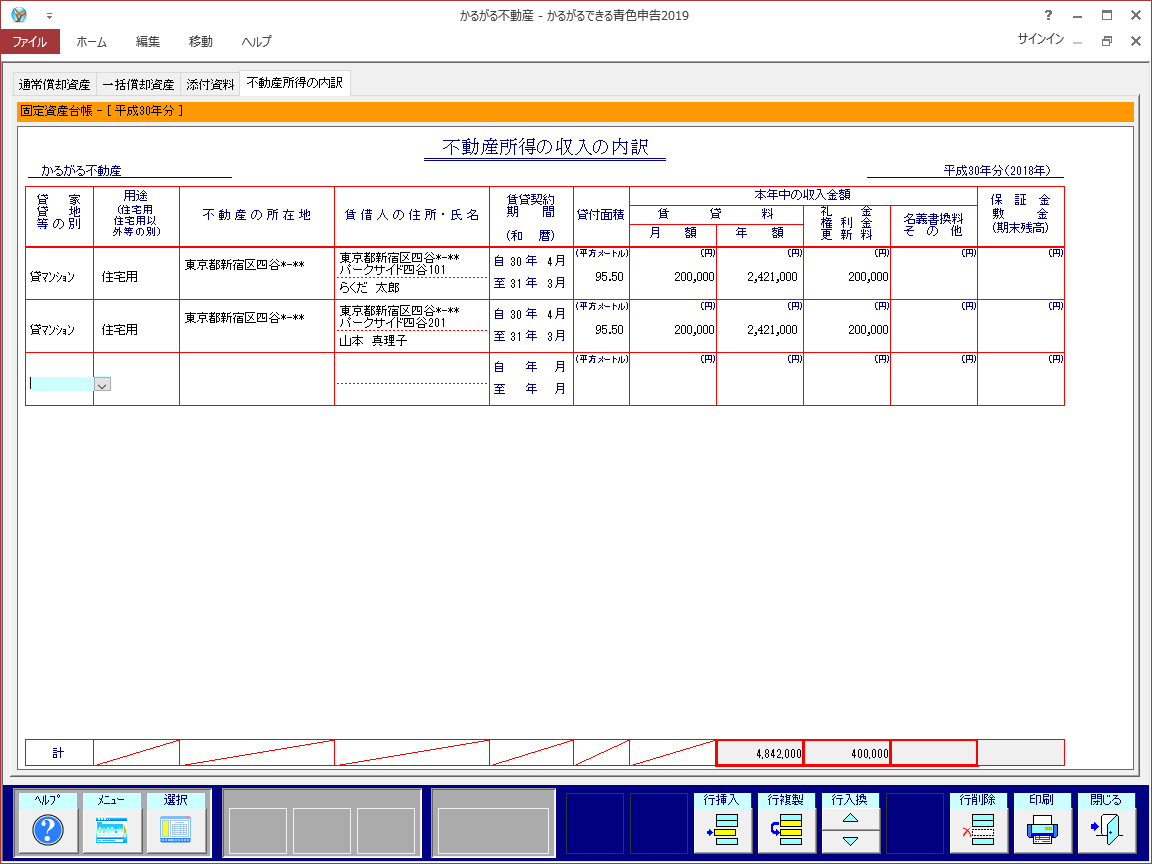Screen dimensions: 1152x864
Task: Open the ファイル menu
Action: click(x=30, y=42)
